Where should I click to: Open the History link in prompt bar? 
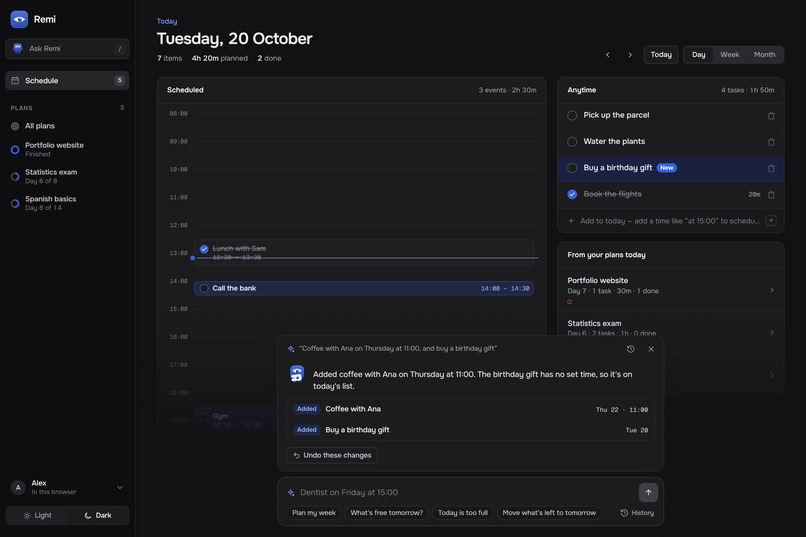tap(637, 513)
